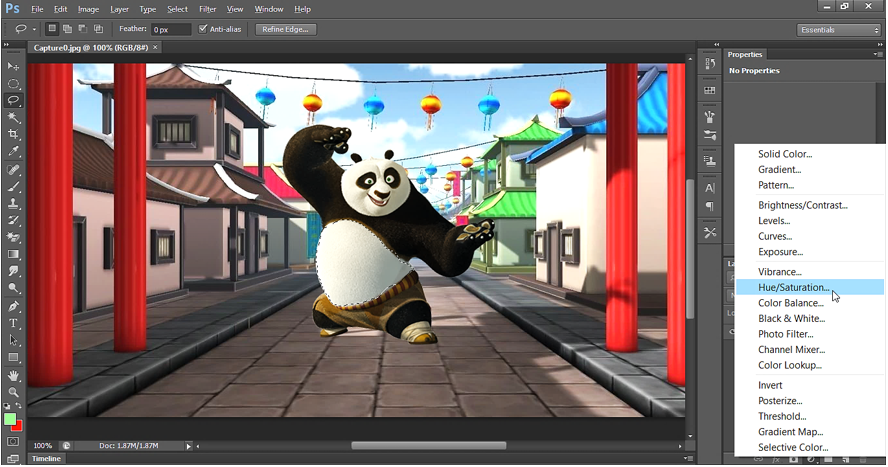Toggle Quick Mask mode

[13, 442]
